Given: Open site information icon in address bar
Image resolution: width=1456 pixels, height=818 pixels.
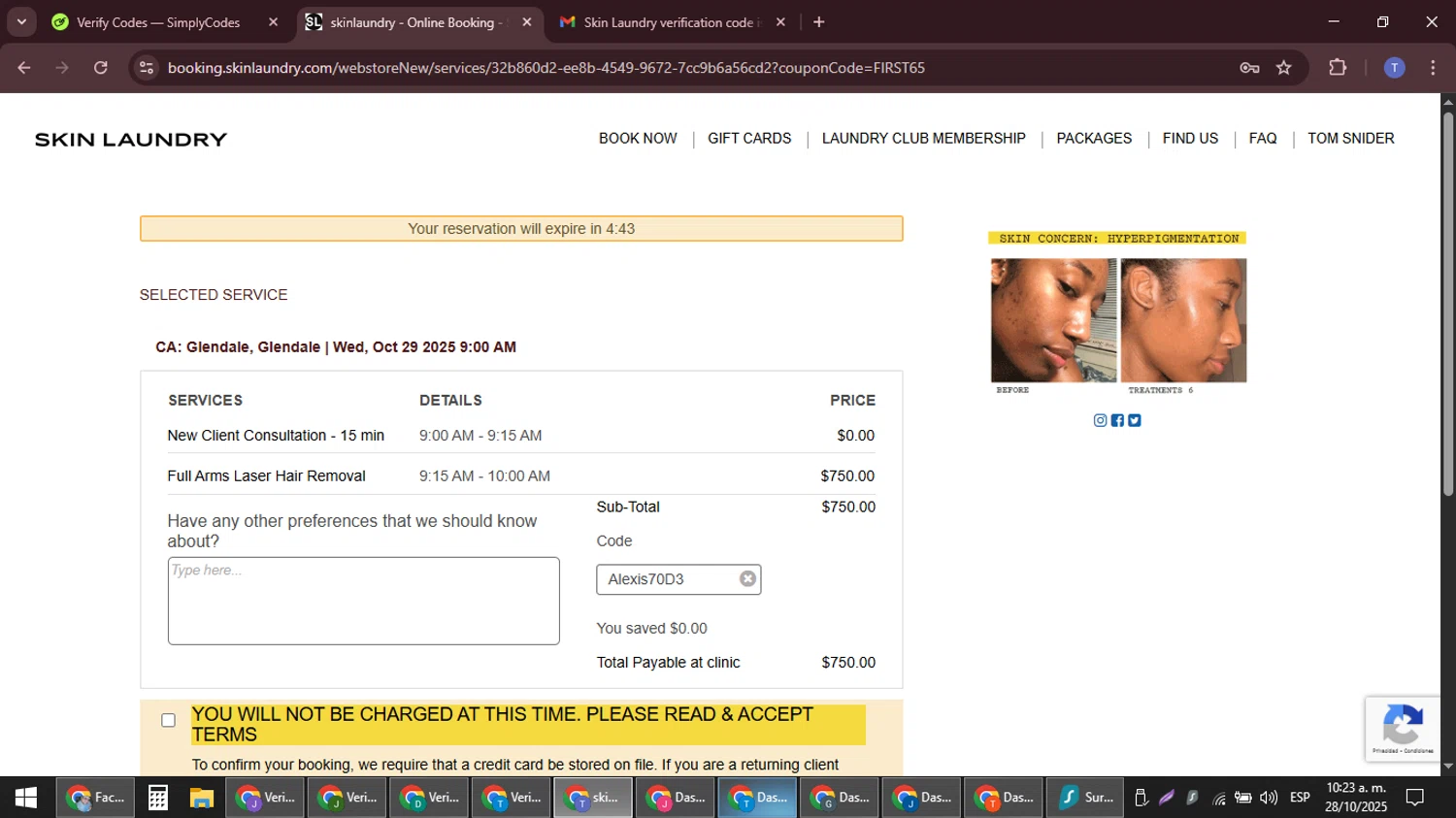Looking at the screenshot, I should [x=147, y=68].
